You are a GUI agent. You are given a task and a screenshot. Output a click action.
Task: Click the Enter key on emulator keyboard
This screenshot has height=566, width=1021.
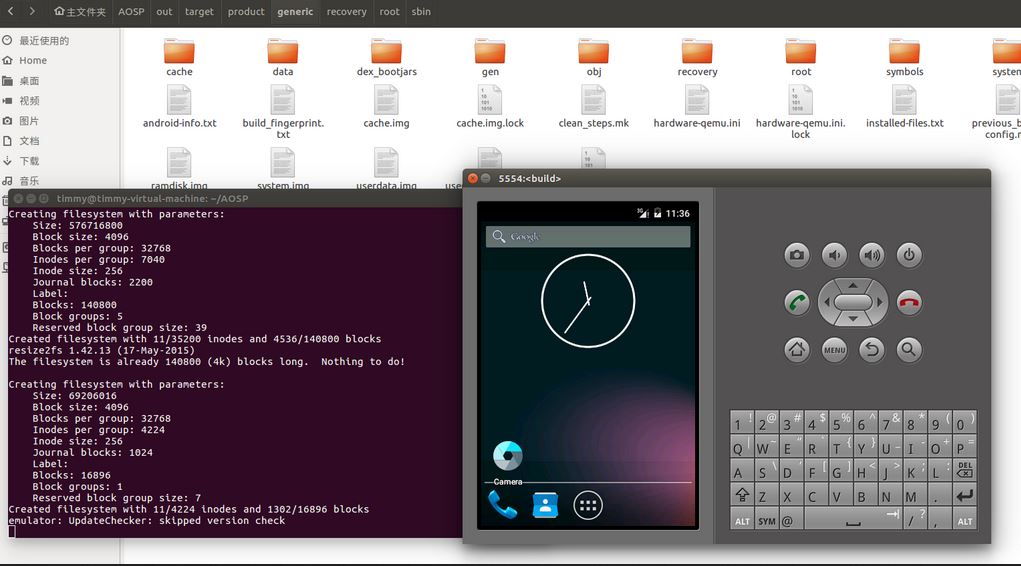pyautogui.click(x=964, y=496)
